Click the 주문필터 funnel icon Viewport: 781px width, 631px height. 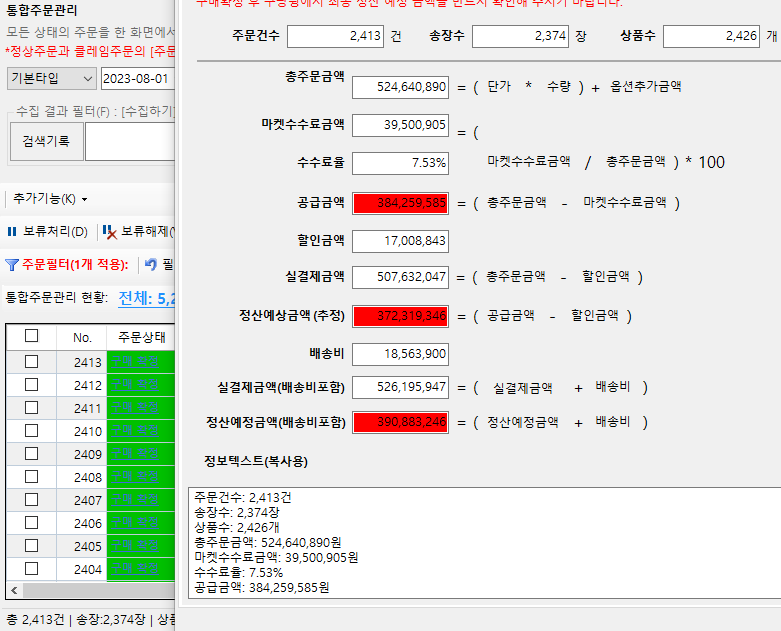(12, 265)
